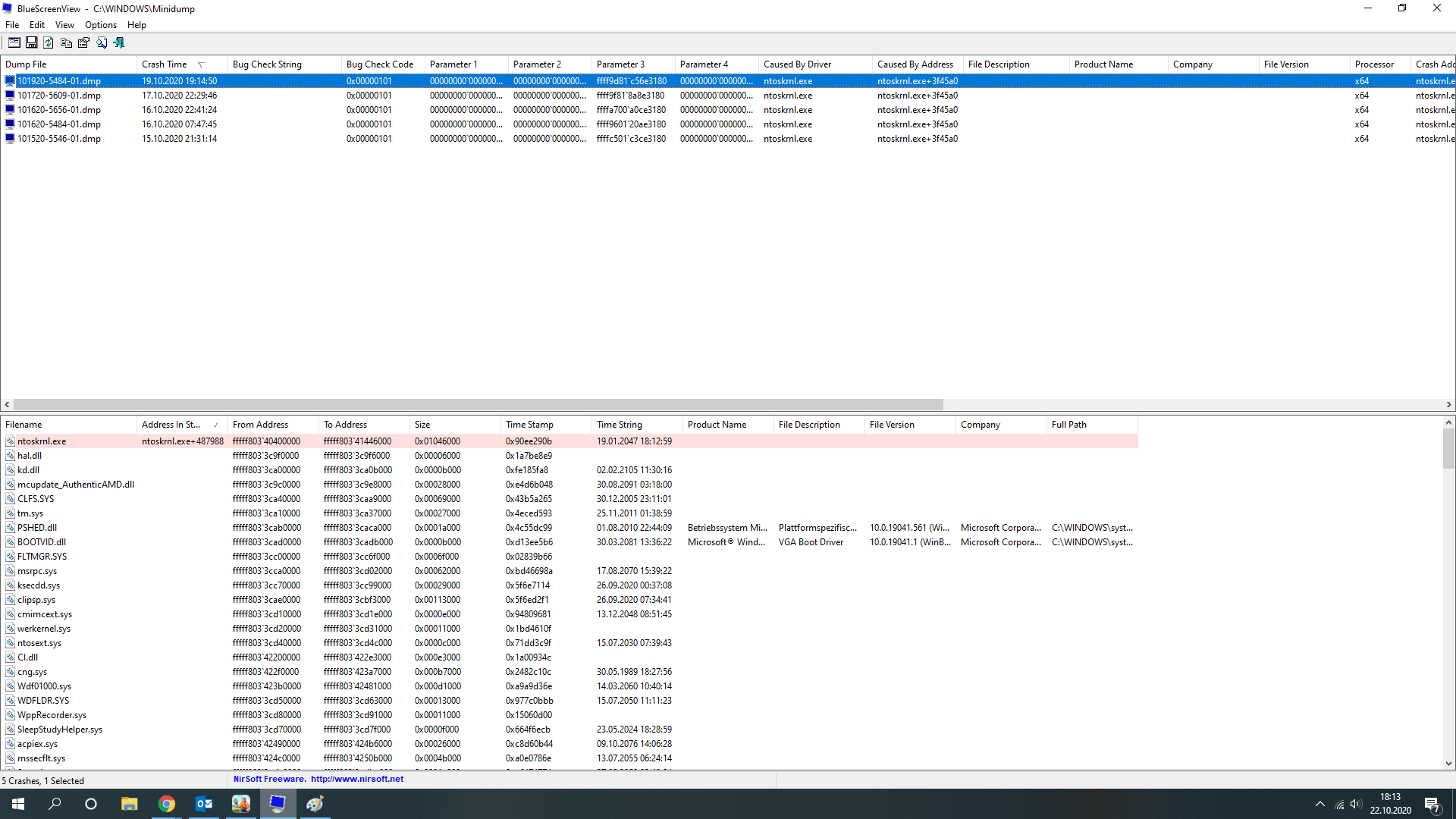
Task: Open Google Chrome from the taskbar
Action: pos(167,804)
